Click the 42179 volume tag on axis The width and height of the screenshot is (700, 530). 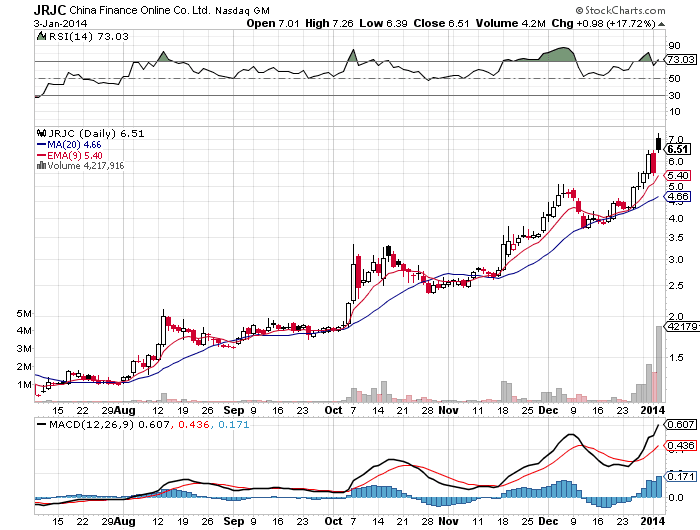(682, 327)
